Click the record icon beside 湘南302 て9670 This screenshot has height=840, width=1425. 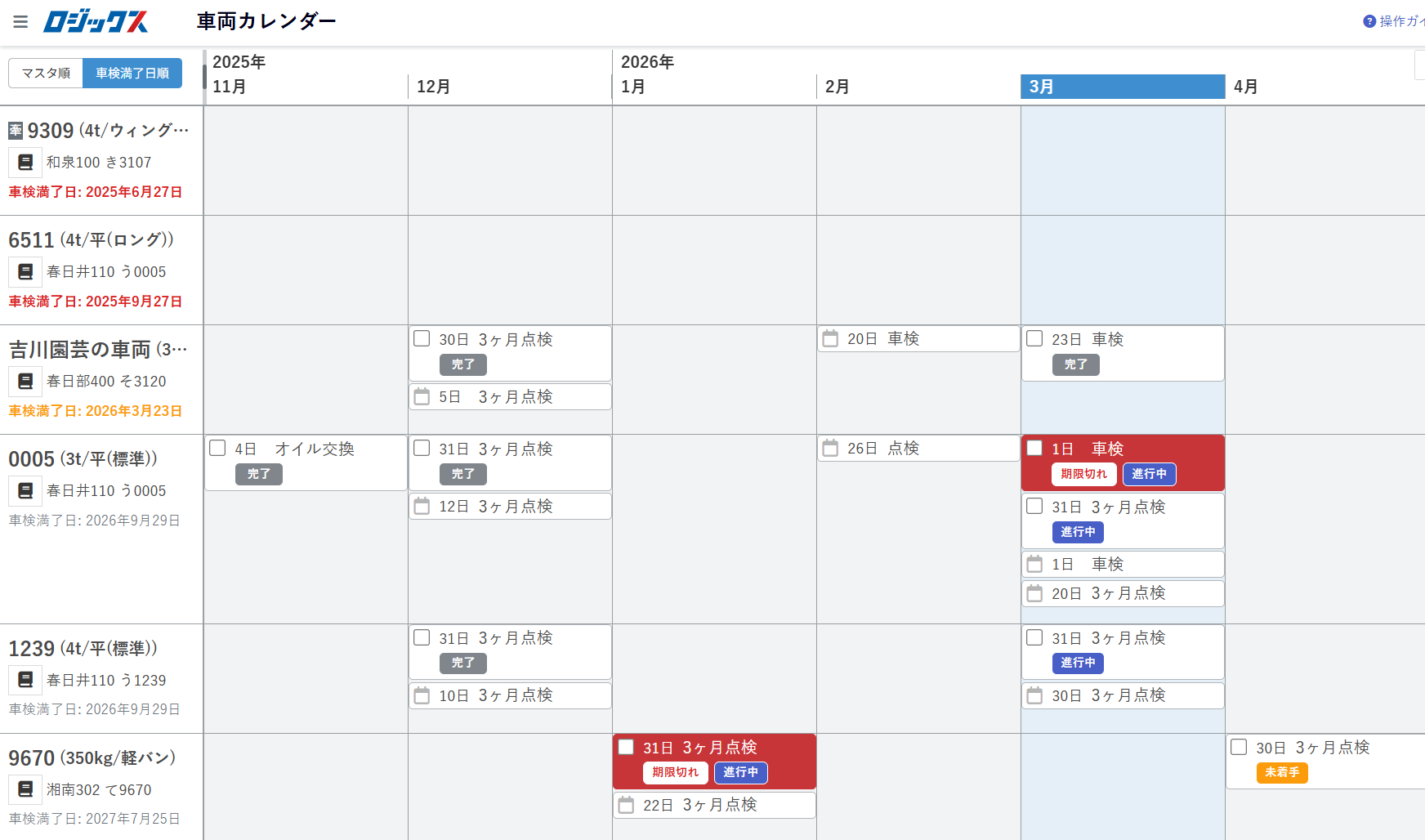click(x=25, y=790)
